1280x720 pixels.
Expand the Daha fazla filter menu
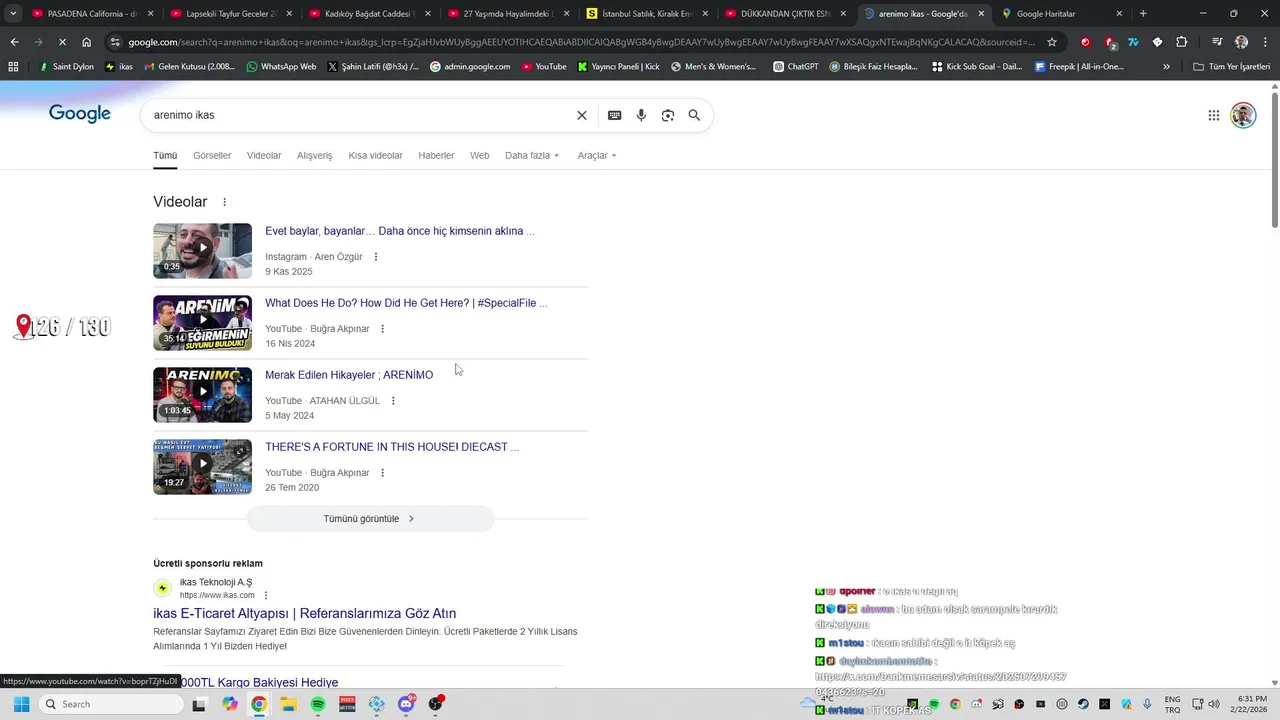[532, 155]
